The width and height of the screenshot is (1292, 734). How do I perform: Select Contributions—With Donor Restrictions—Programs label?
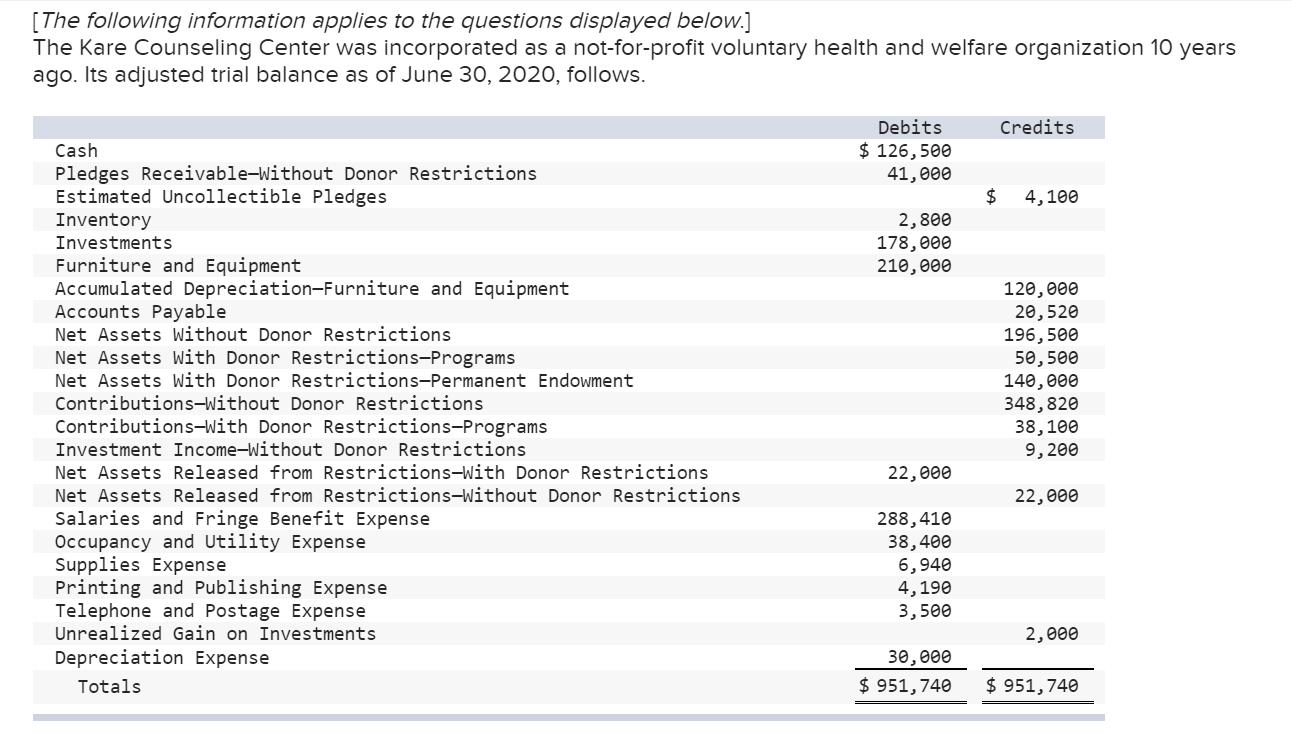click(301, 427)
